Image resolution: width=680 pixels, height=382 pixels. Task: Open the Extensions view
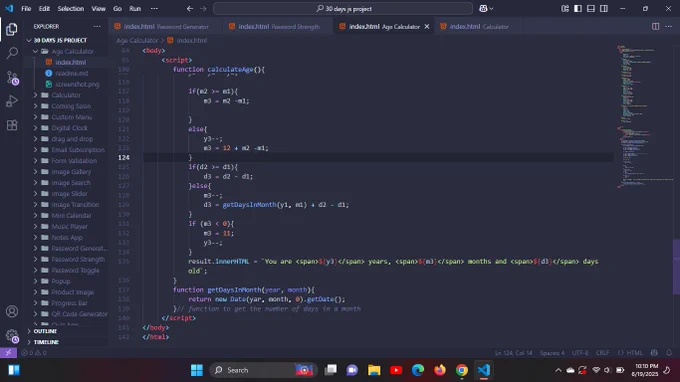(x=12, y=125)
